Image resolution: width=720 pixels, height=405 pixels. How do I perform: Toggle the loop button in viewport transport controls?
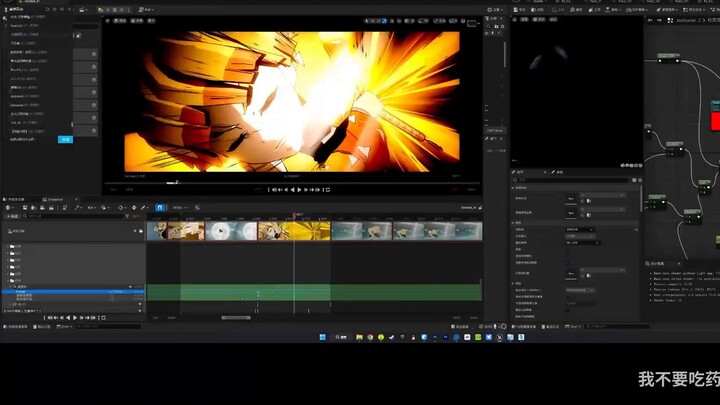(x=328, y=190)
